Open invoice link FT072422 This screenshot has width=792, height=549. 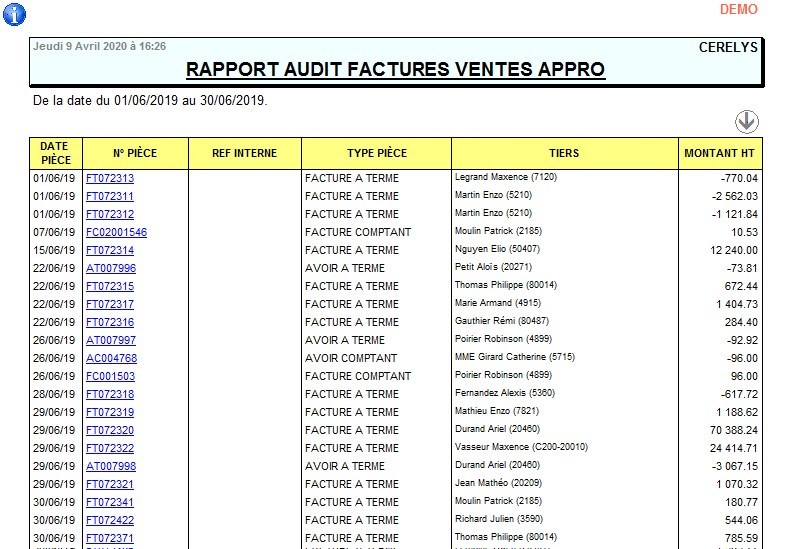[x=110, y=520]
